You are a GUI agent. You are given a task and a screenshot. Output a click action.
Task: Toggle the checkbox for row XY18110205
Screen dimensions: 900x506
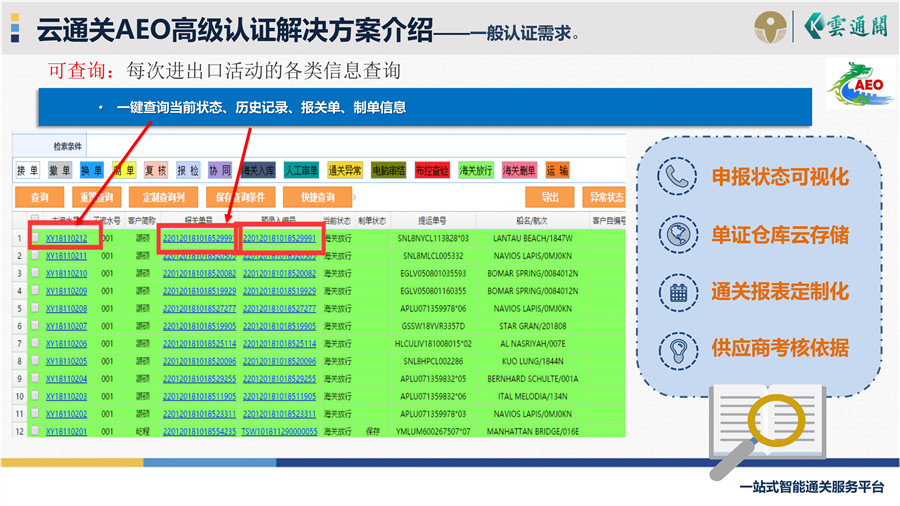click(35, 361)
